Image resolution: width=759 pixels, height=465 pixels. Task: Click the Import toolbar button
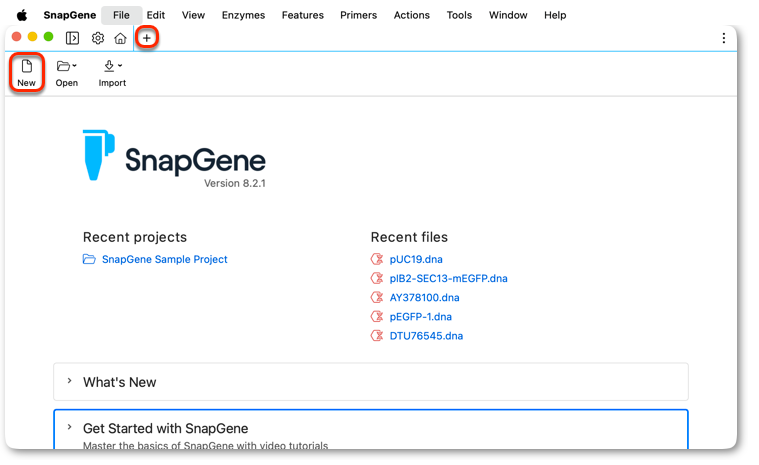click(x=112, y=73)
